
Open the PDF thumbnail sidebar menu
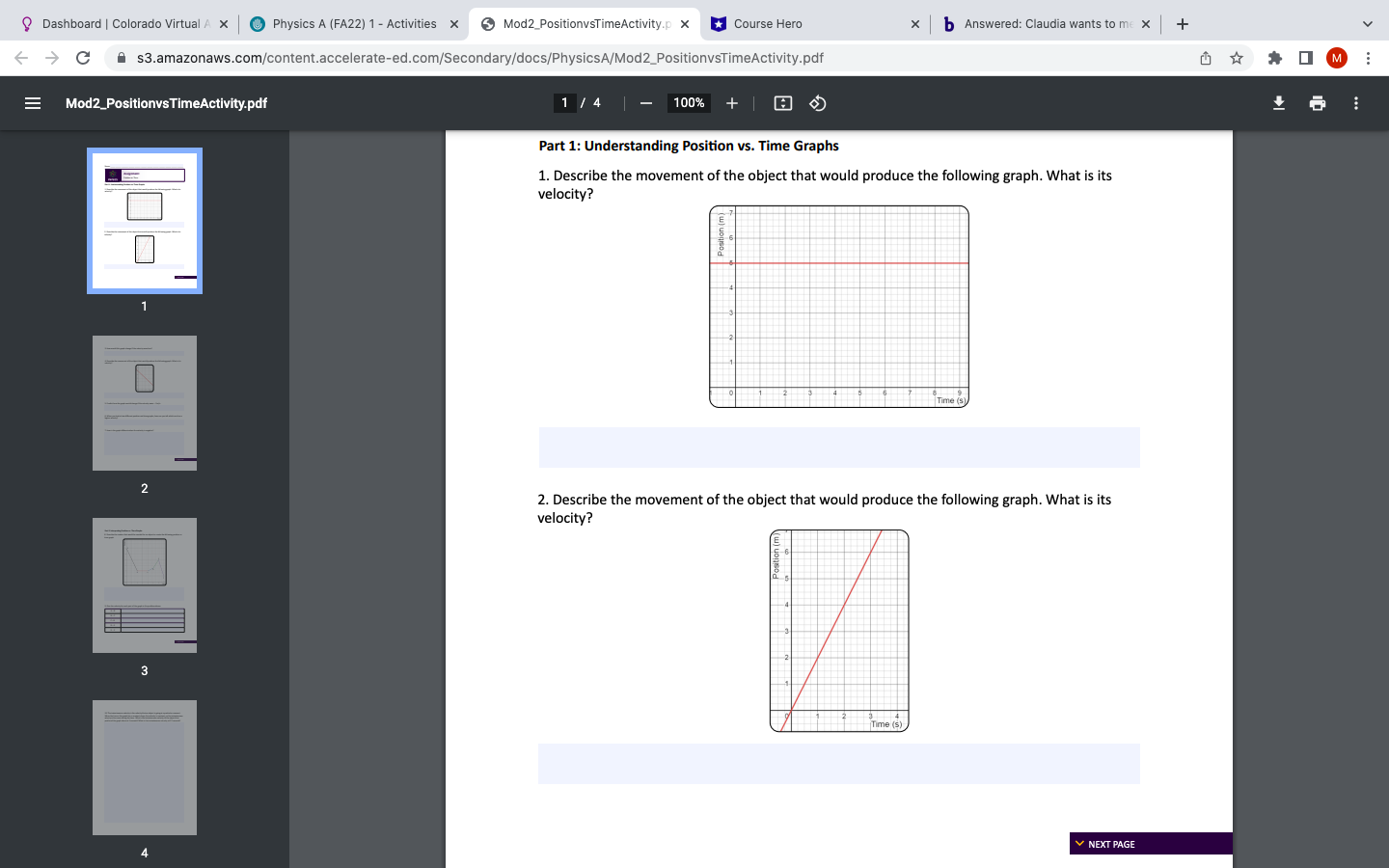tap(33, 103)
